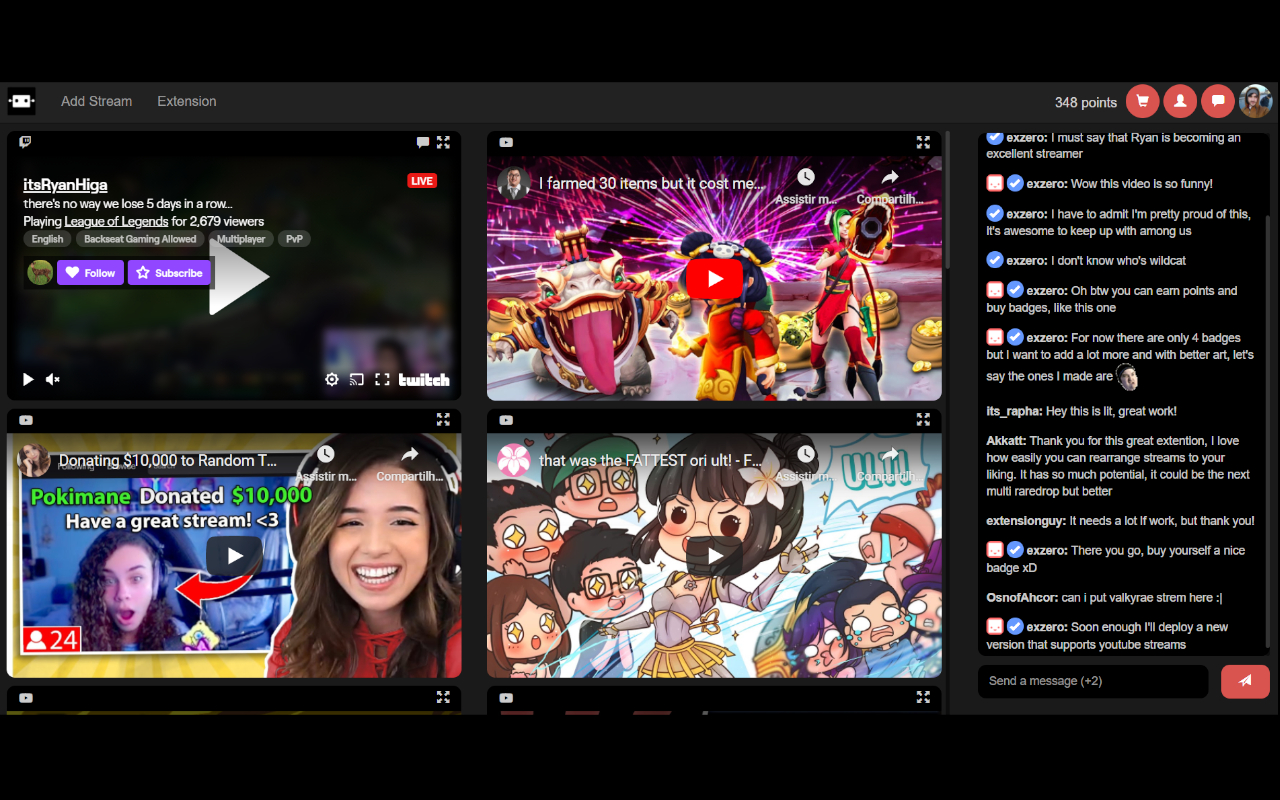The width and height of the screenshot is (1280, 800).
Task: Send the chat message with the paper plane icon
Action: pyautogui.click(x=1245, y=681)
